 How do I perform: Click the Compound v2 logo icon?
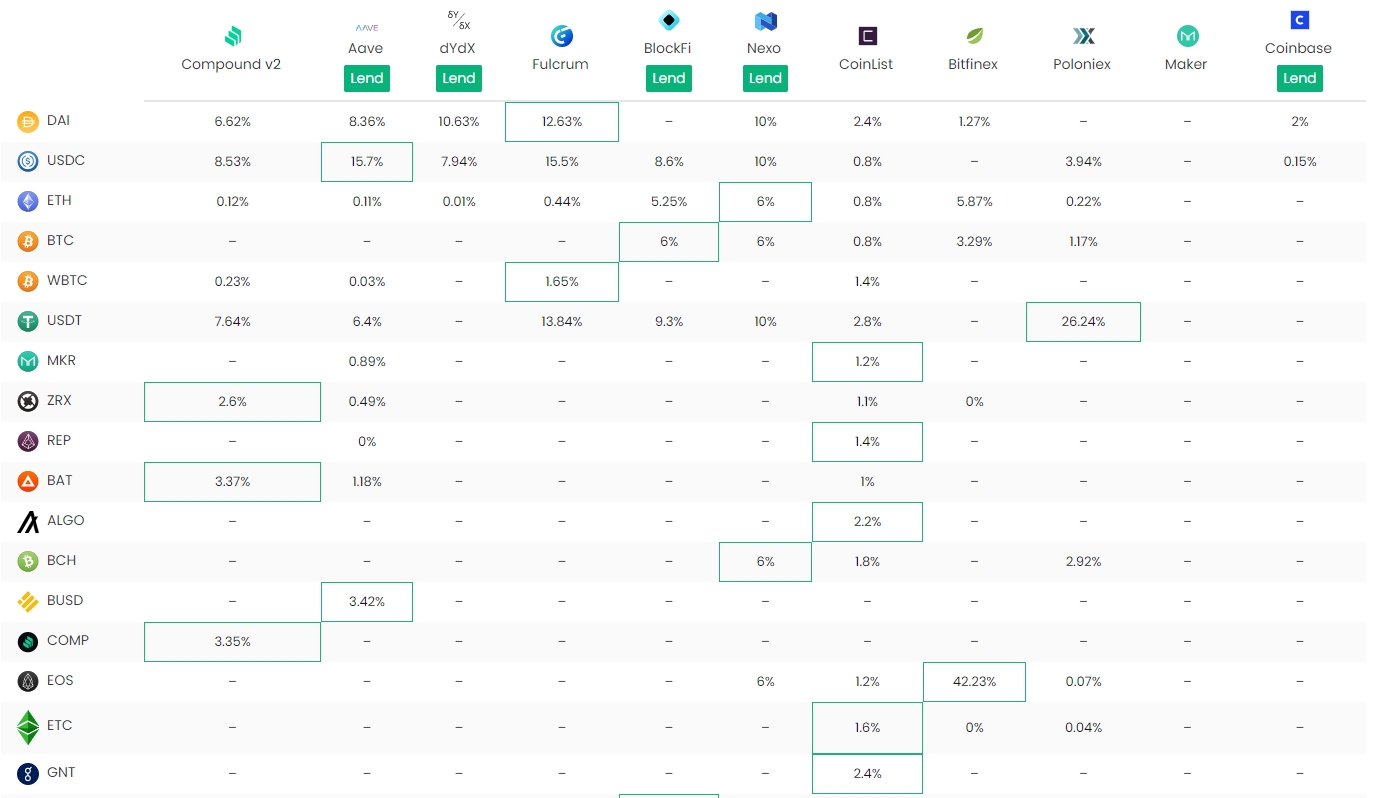[x=232, y=37]
